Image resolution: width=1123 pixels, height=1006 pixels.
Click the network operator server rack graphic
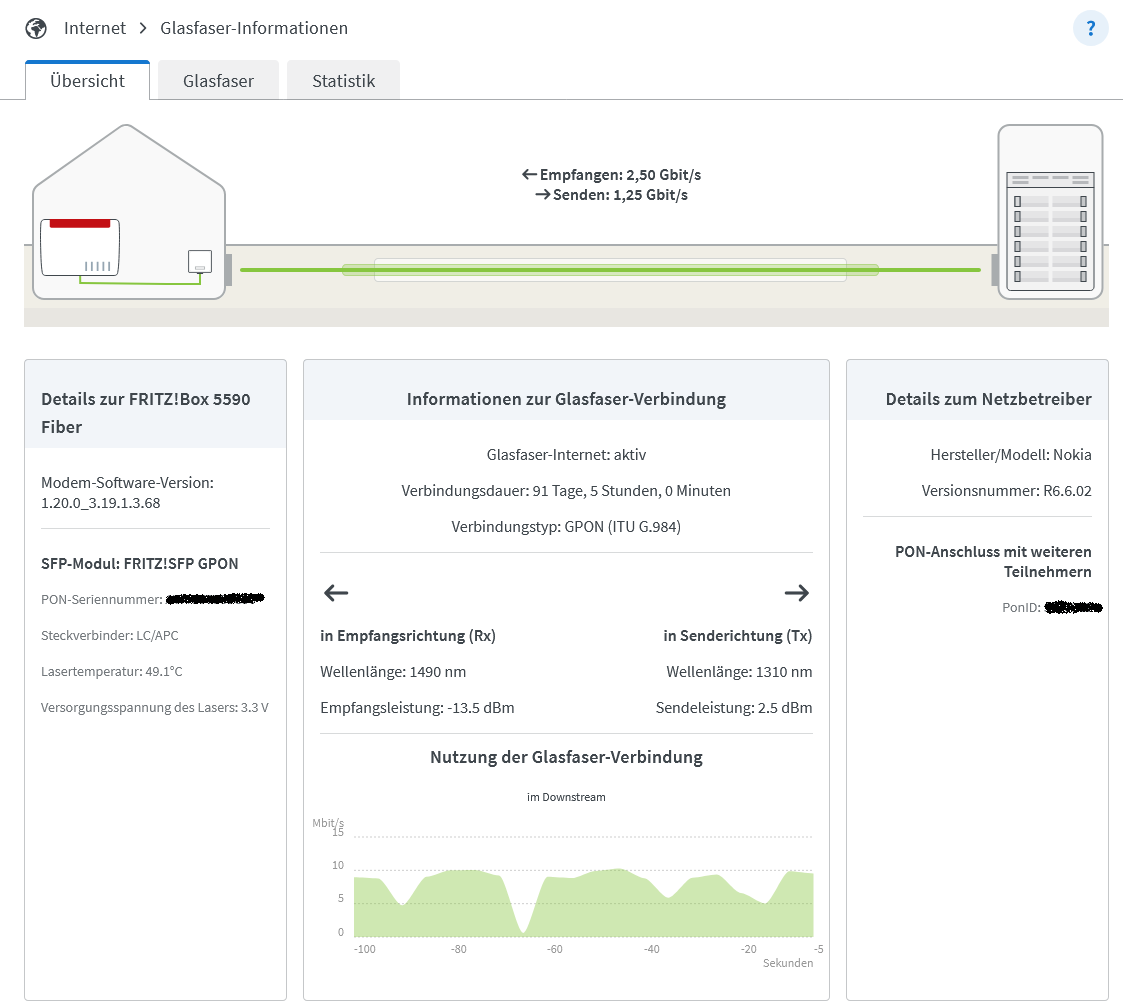pos(1049,211)
